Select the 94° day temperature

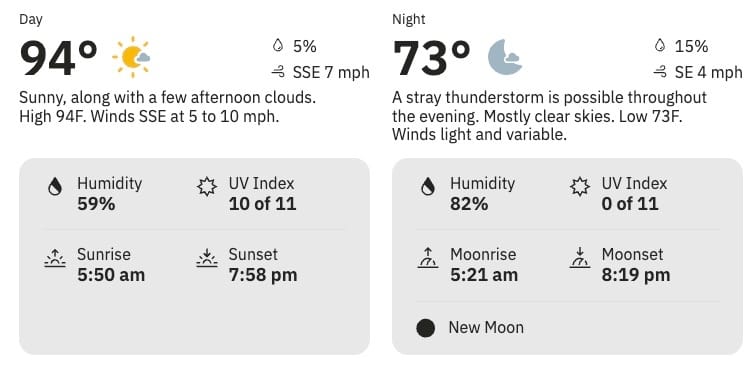click(x=58, y=57)
